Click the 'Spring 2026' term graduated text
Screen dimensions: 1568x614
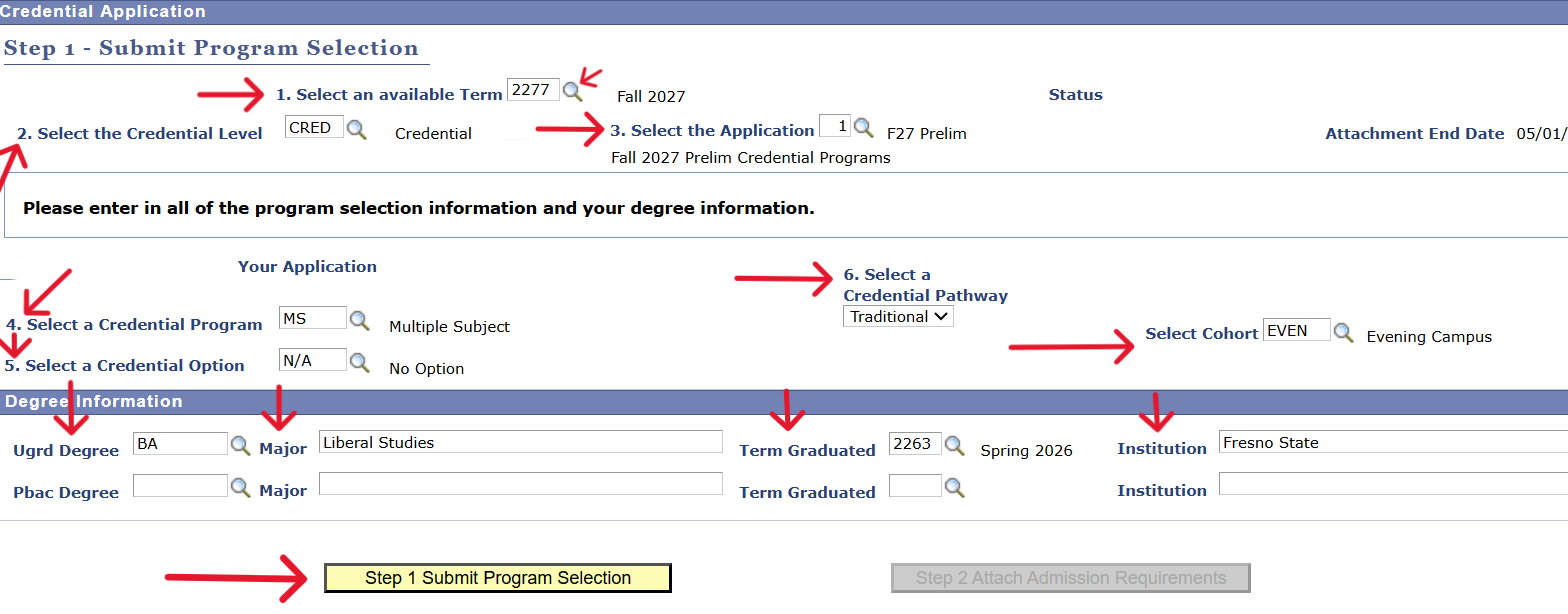pos(1026,451)
